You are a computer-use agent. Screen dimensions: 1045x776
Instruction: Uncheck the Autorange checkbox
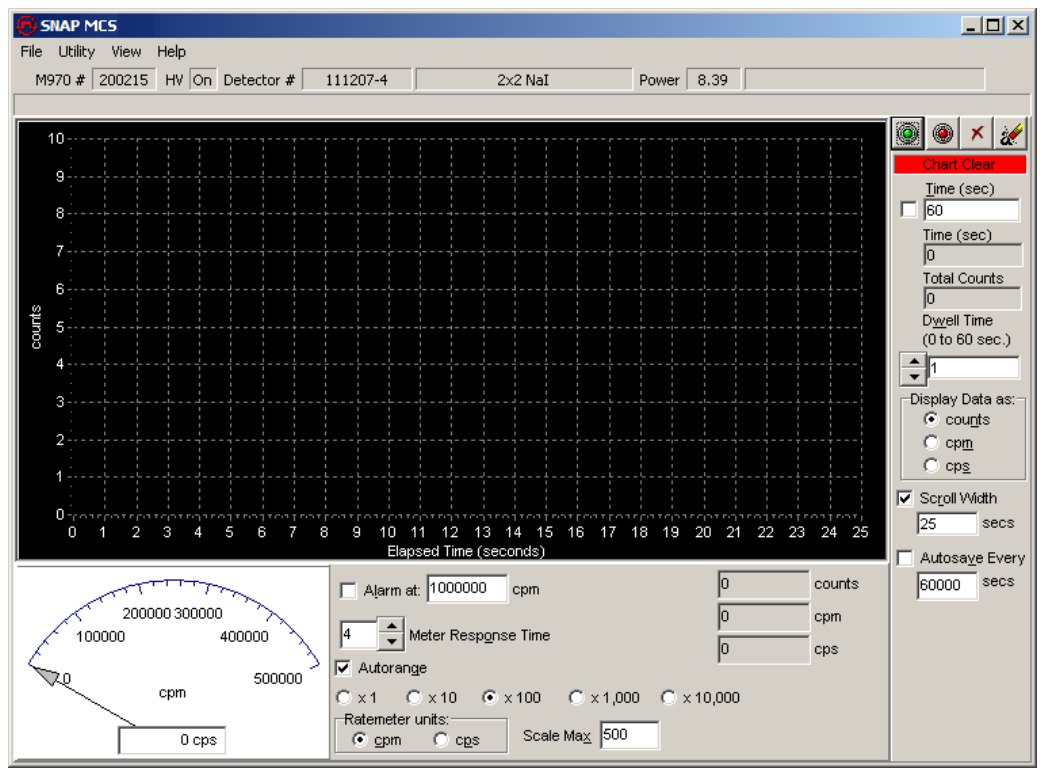click(x=343, y=667)
